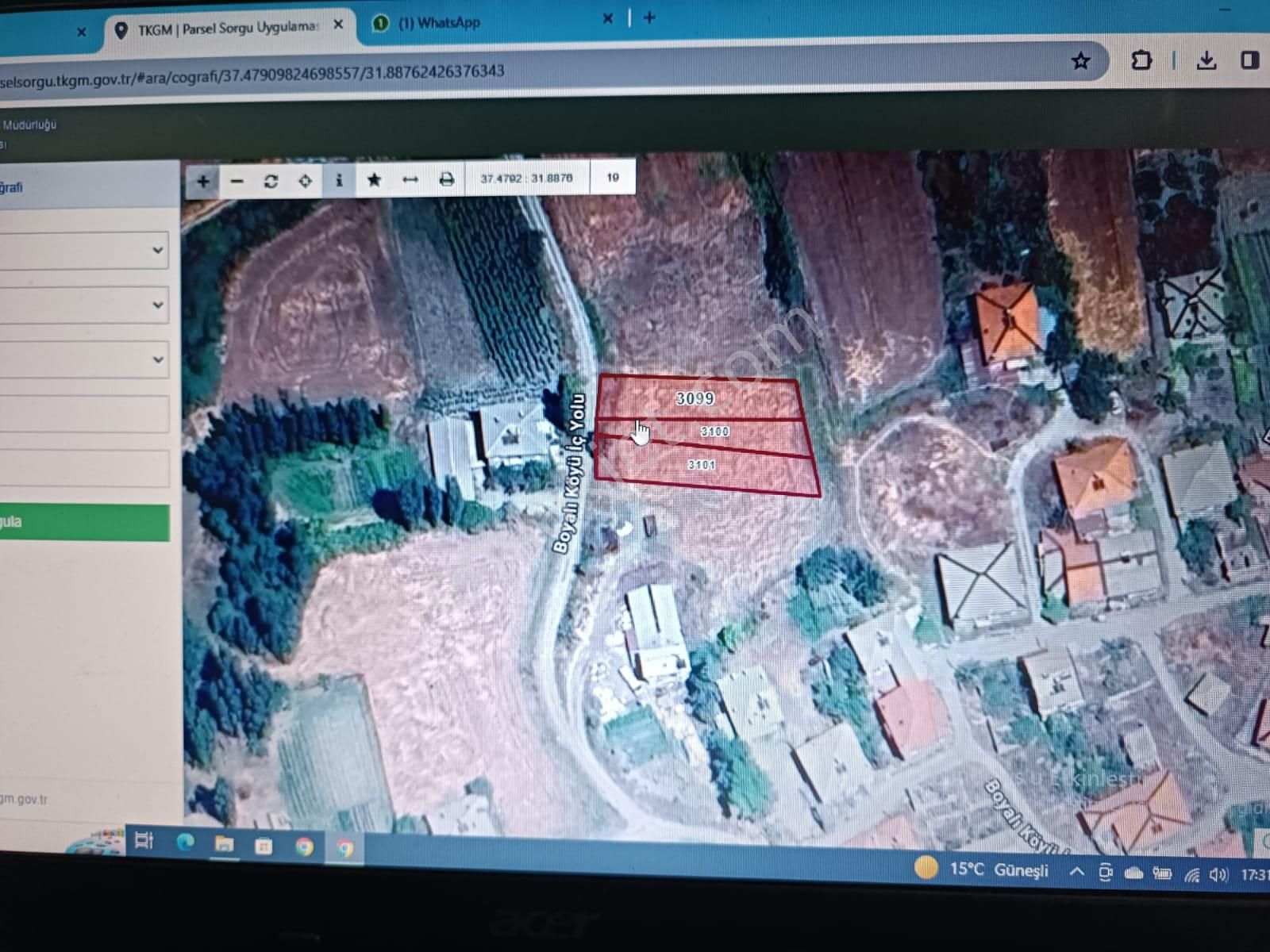Click the gm.gov.tr link in the side panel
1270x952 pixels.
(x=24, y=800)
